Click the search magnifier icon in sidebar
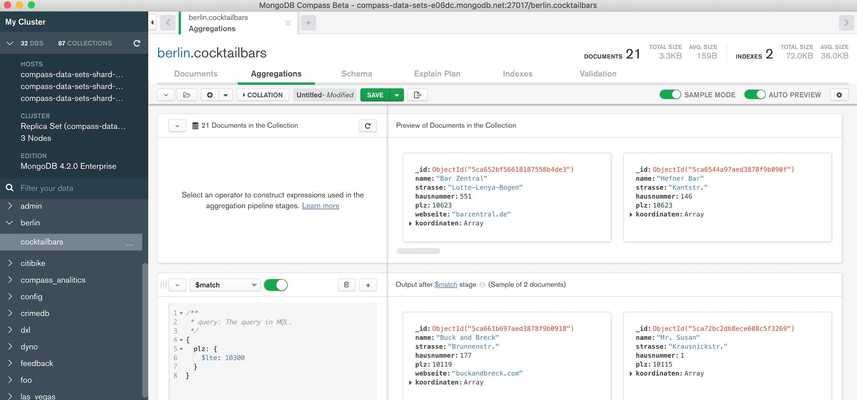 tap(9, 188)
